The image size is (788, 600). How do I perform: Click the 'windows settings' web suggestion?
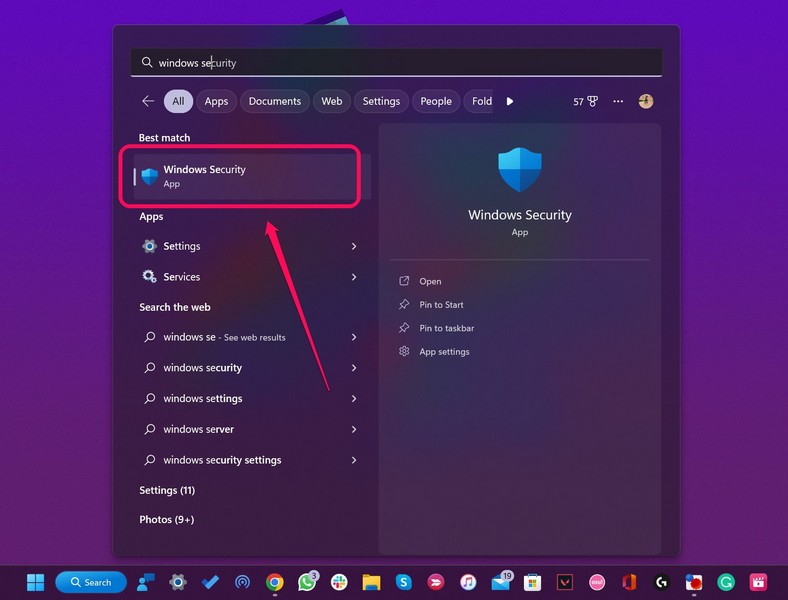(203, 398)
